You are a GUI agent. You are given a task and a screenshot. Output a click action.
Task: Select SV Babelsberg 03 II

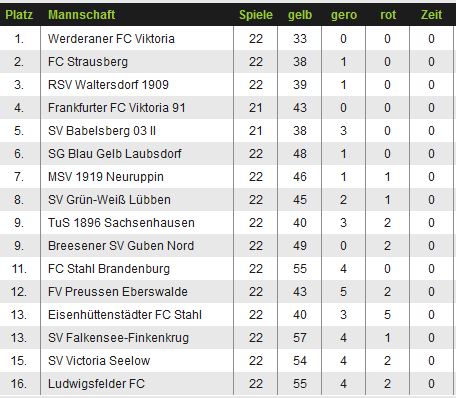click(102, 131)
